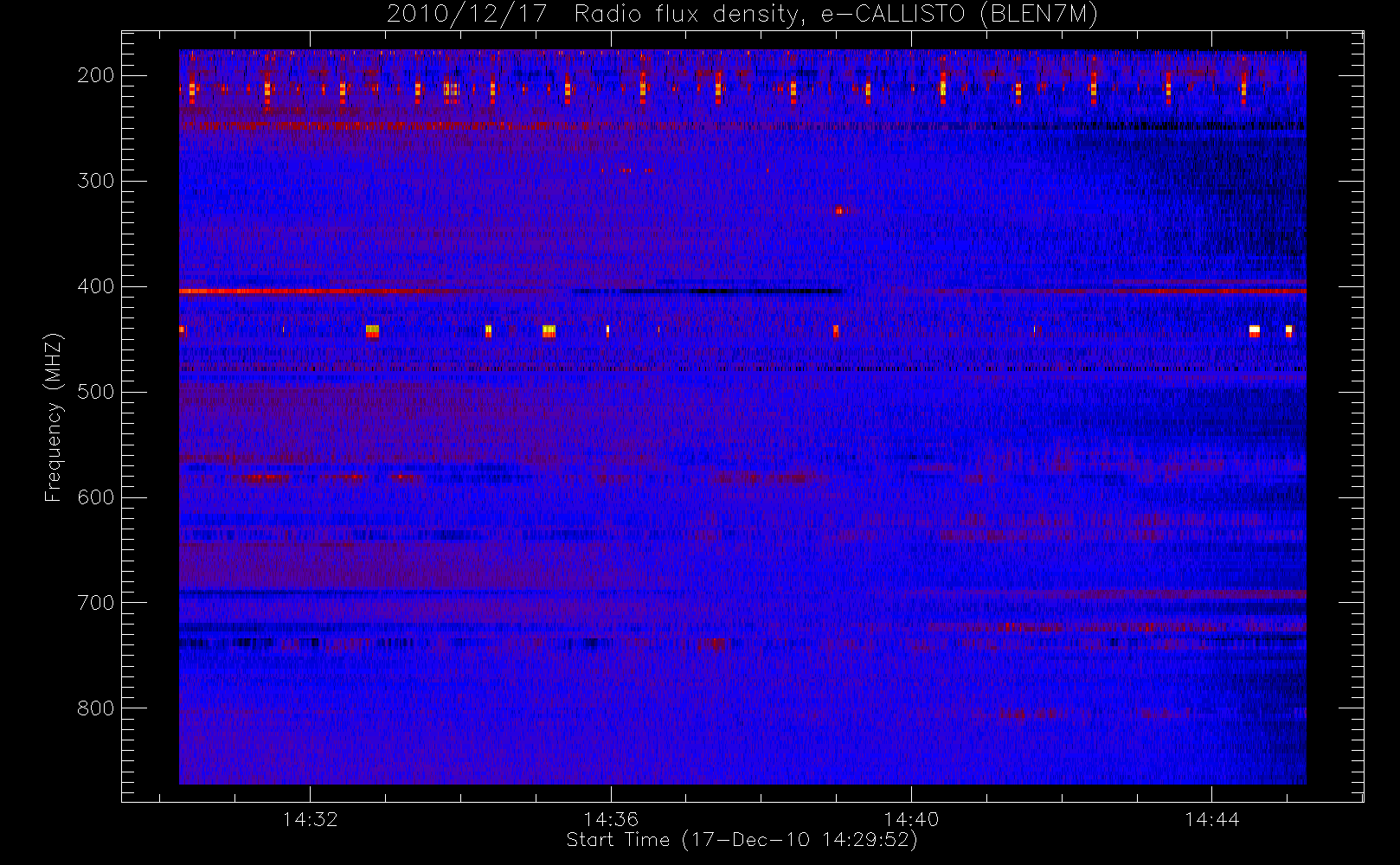The height and width of the screenshot is (865, 1400).
Task: Click the 500 frequency tick label
Action: click(x=96, y=392)
